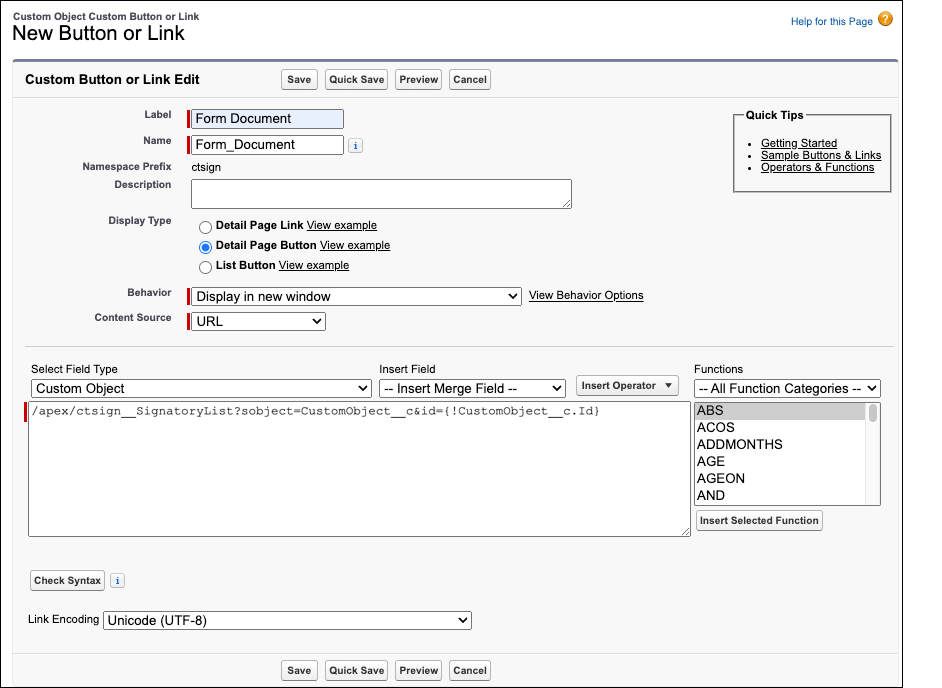The width and height of the screenshot is (942, 688).
Task: Click the info icon beside the Name field
Action: (357, 144)
